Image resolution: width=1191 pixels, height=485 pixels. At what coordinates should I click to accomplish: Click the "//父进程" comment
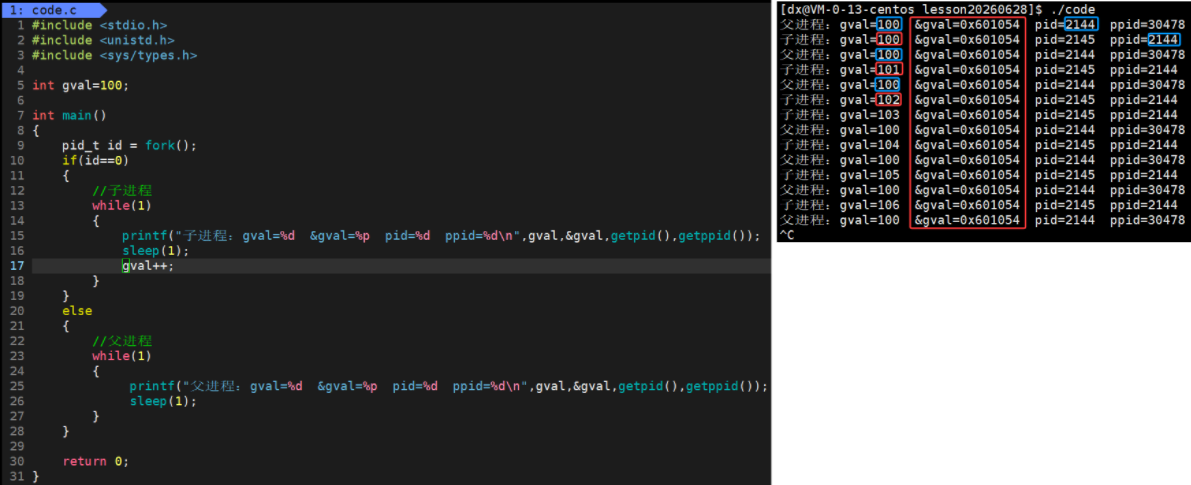(x=122, y=341)
